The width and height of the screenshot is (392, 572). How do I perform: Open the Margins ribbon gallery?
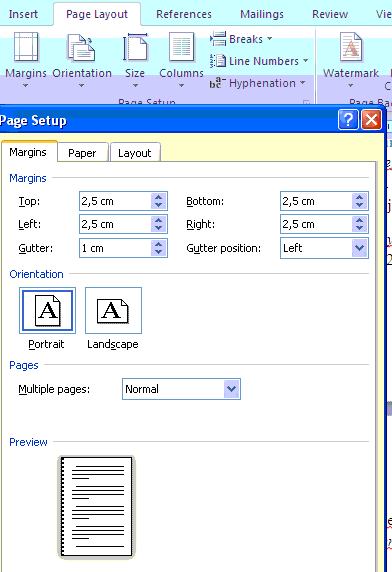26,60
